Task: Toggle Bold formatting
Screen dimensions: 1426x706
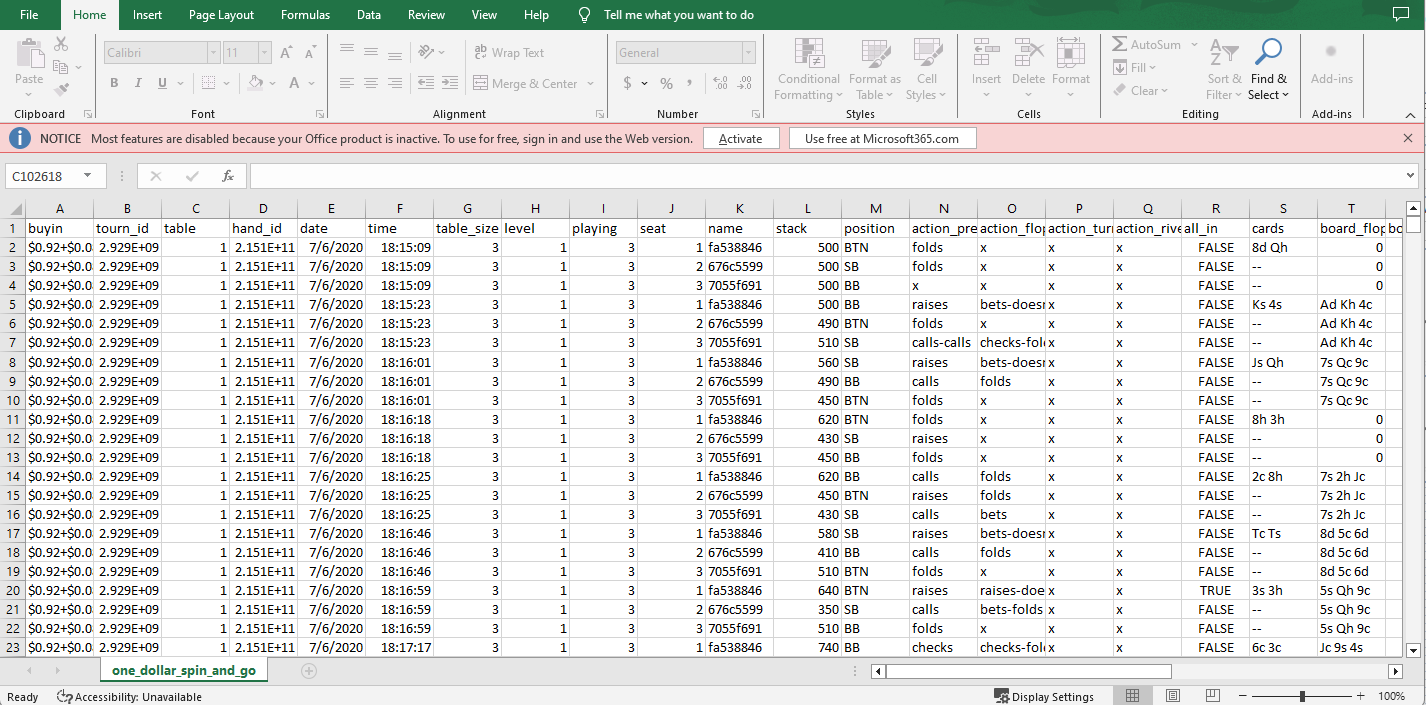Action: [x=114, y=83]
